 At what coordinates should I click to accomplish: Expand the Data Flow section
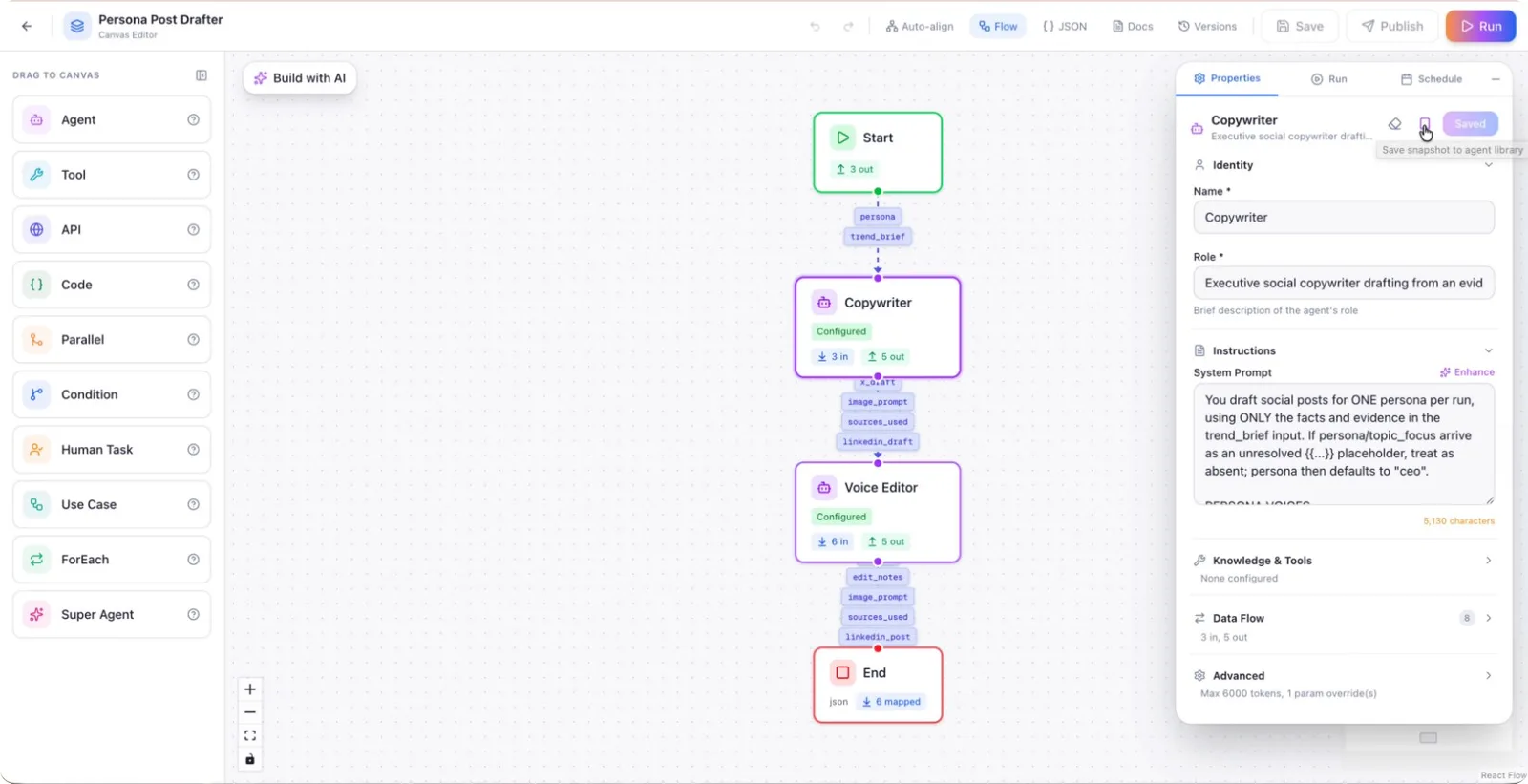coord(1488,618)
